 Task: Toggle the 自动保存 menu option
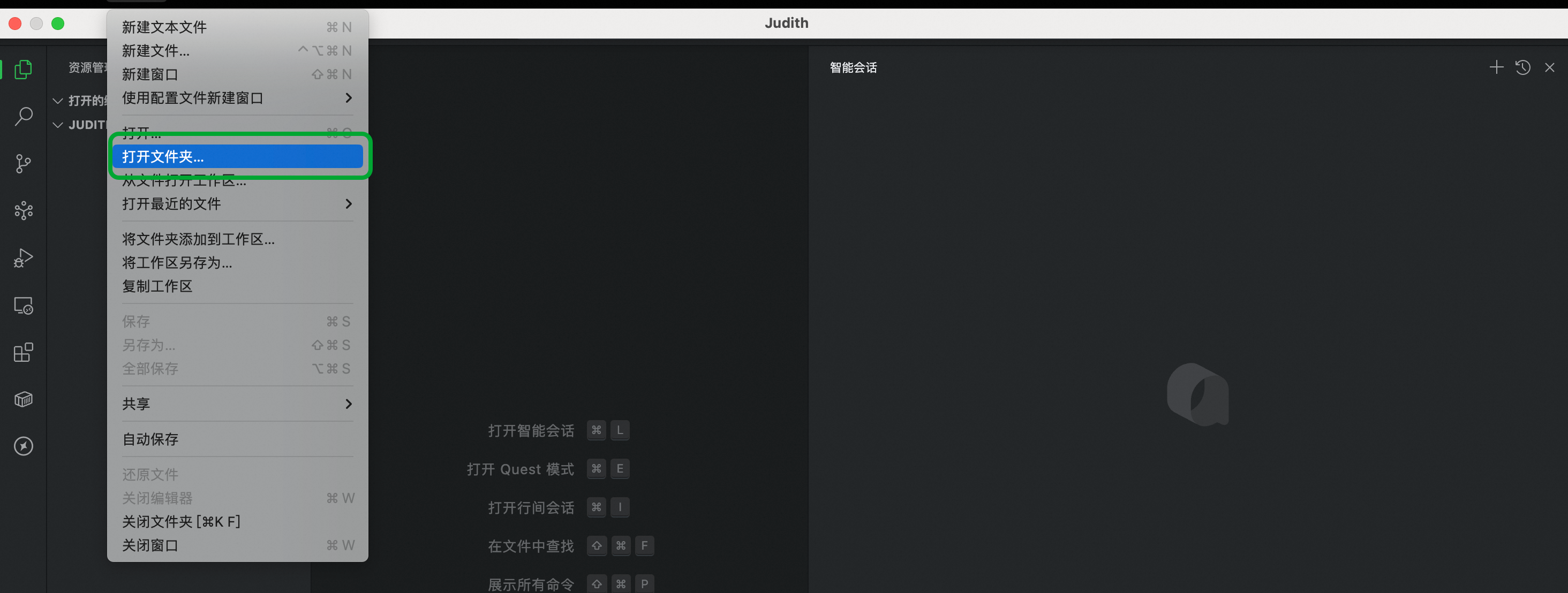point(150,439)
